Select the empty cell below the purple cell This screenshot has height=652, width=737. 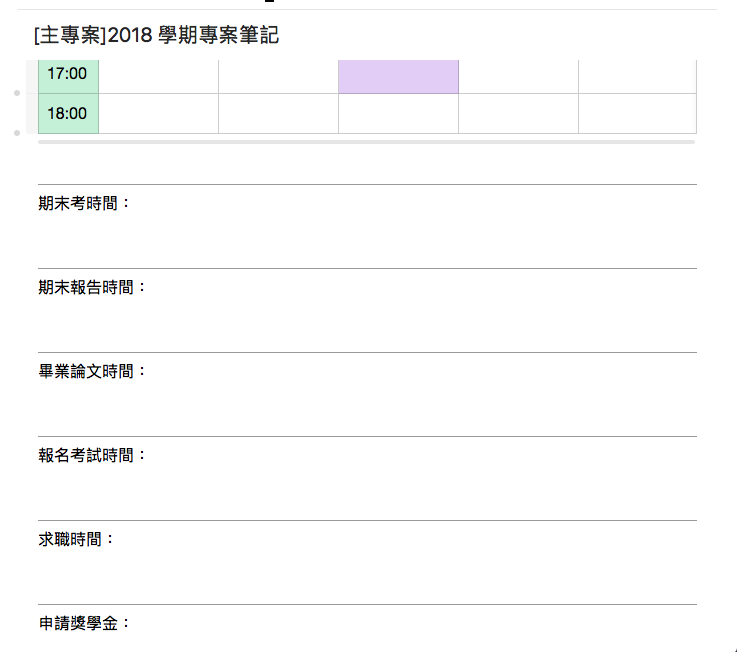point(398,113)
